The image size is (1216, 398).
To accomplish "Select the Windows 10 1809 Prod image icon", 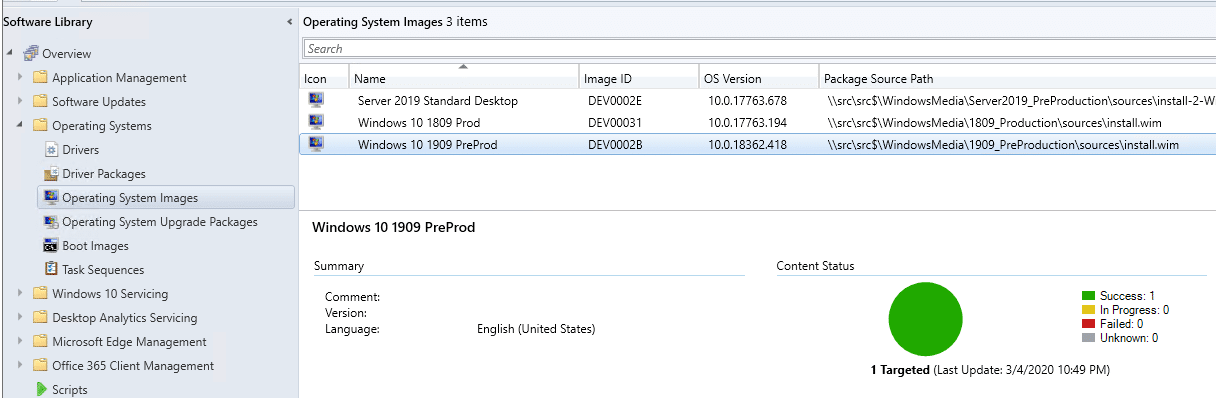I will [x=316, y=122].
